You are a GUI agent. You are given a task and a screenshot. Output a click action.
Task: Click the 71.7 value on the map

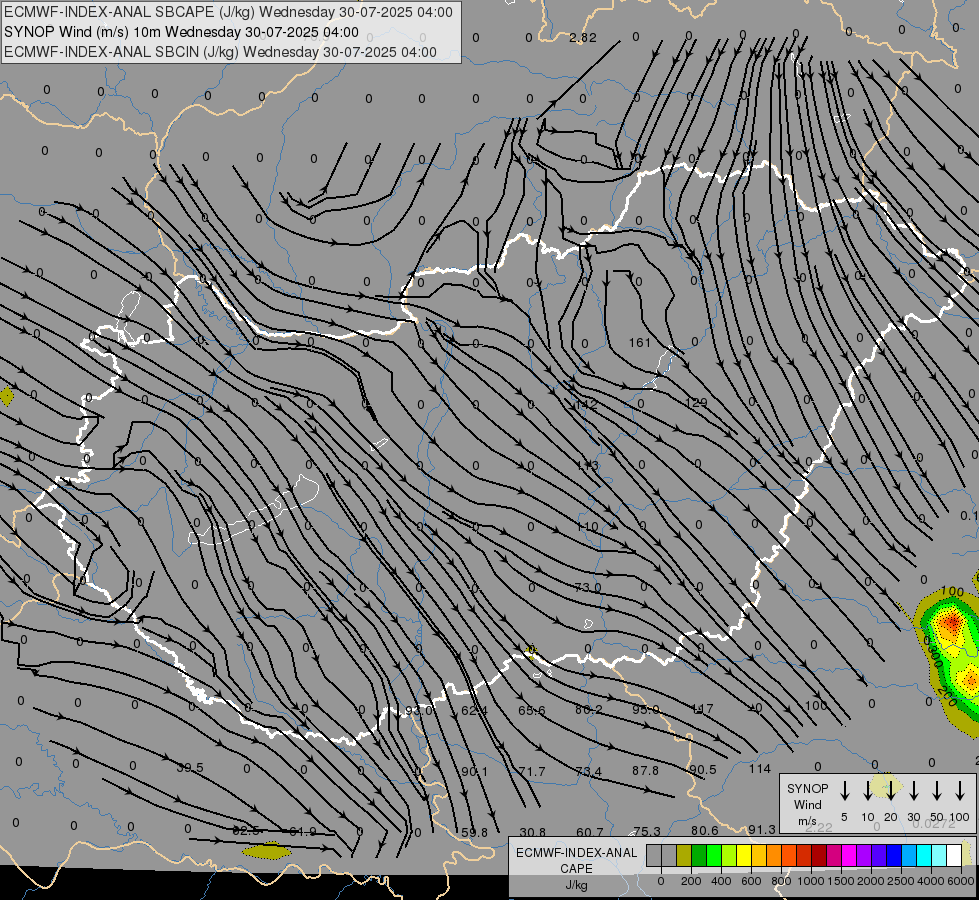(x=532, y=771)
